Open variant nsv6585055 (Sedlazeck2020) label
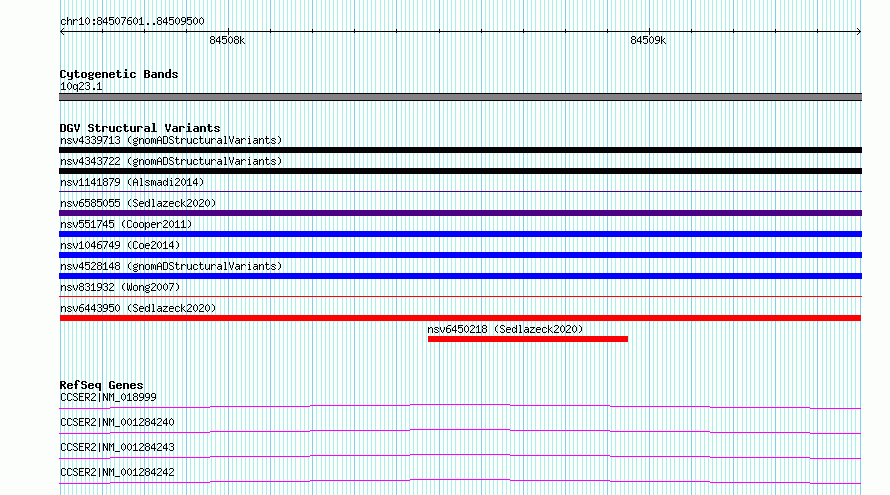Image resolution: width=890 pixels, height=495 pixels. click(x=138, y=203)
